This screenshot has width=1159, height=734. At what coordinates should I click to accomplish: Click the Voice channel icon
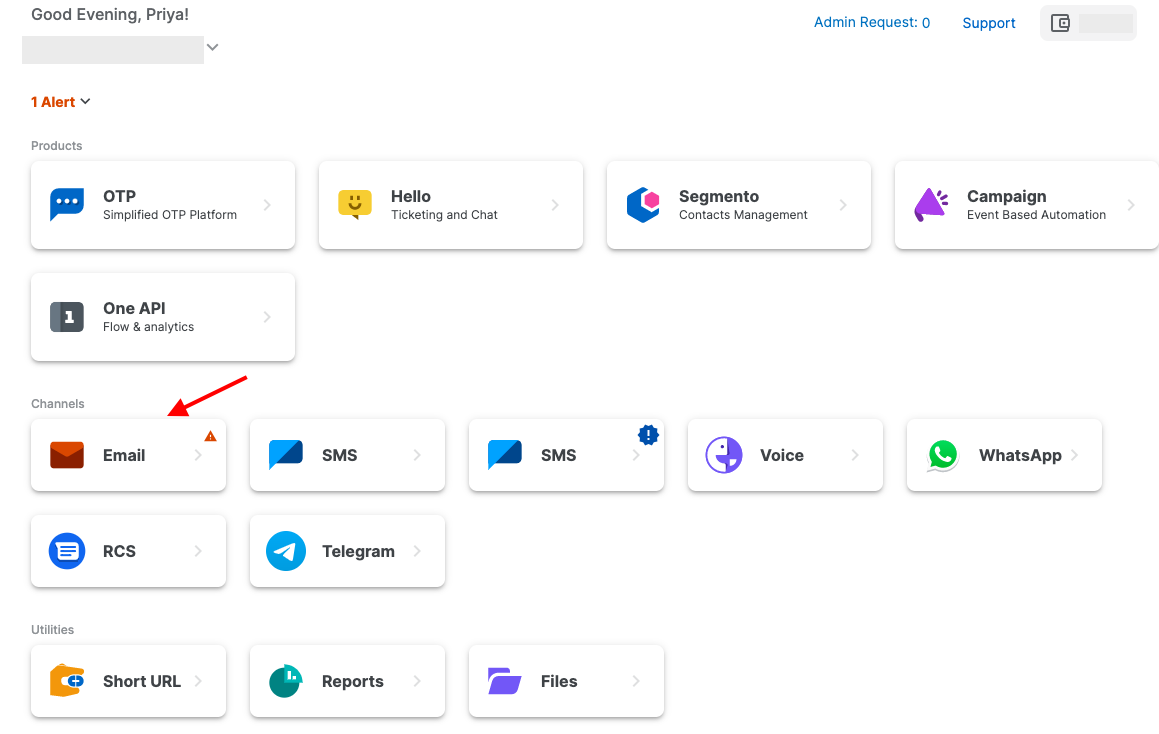click(724, 455)
